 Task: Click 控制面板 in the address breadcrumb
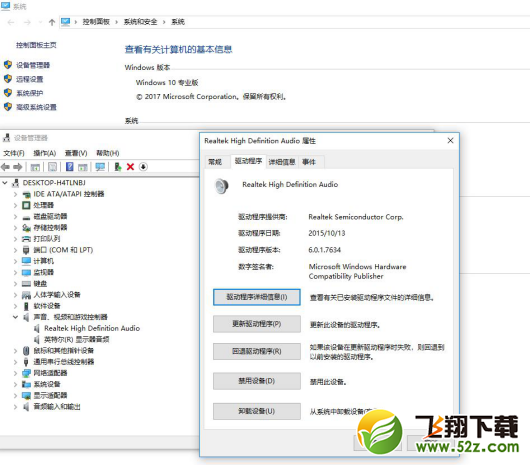pos(96,22)
